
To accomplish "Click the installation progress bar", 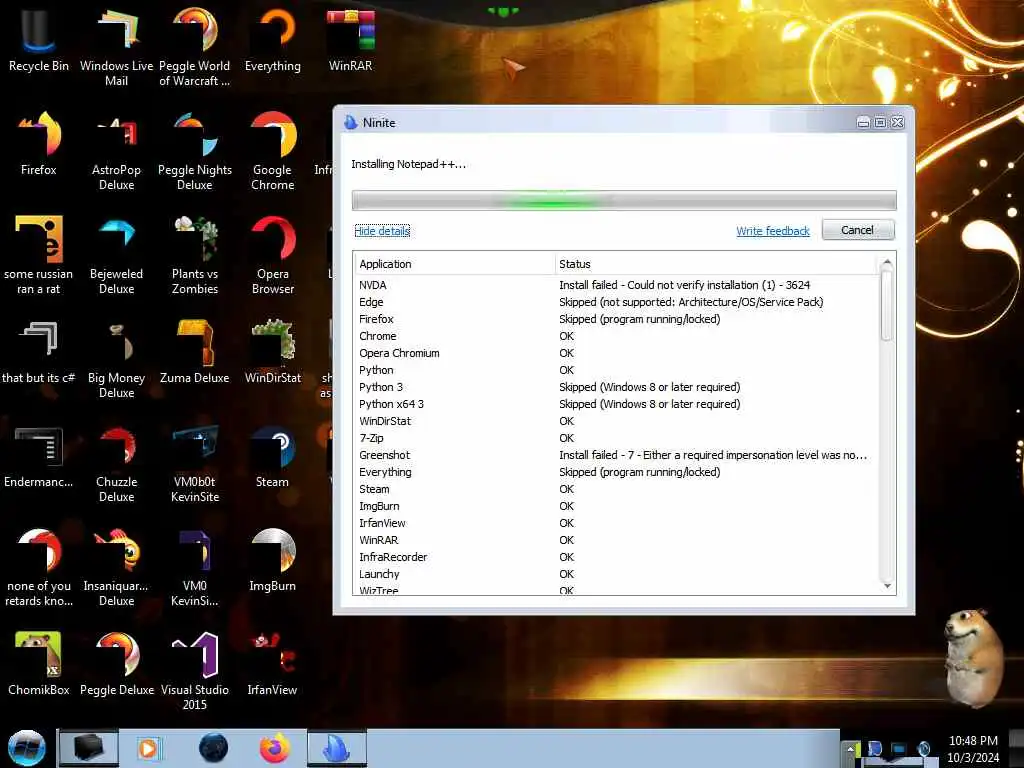I will tap(624, 200).
